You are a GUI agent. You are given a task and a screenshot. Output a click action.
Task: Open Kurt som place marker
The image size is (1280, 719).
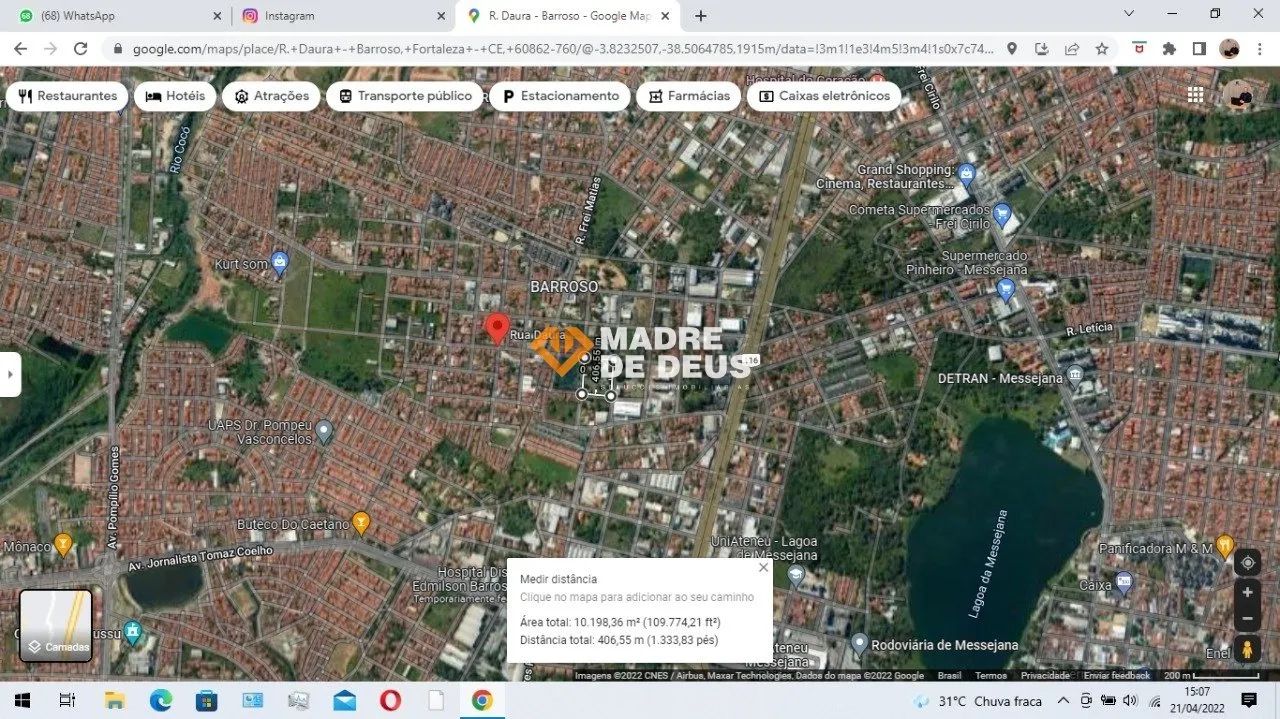point(280,264)
